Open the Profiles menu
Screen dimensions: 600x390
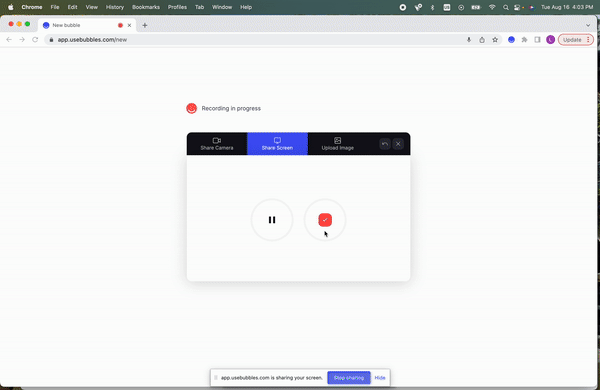tap(177, 7)
